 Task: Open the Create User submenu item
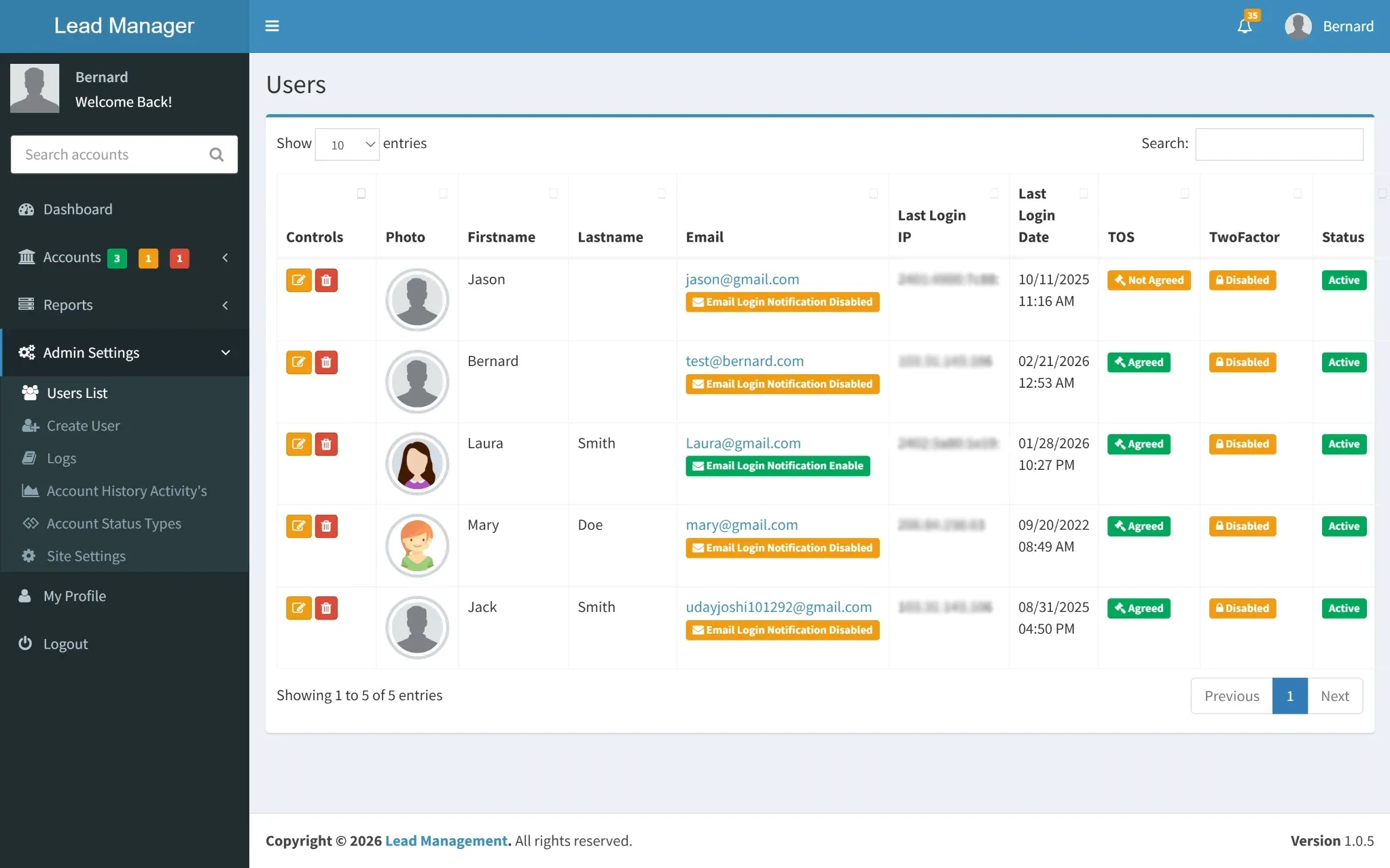[x=124, y=425]
